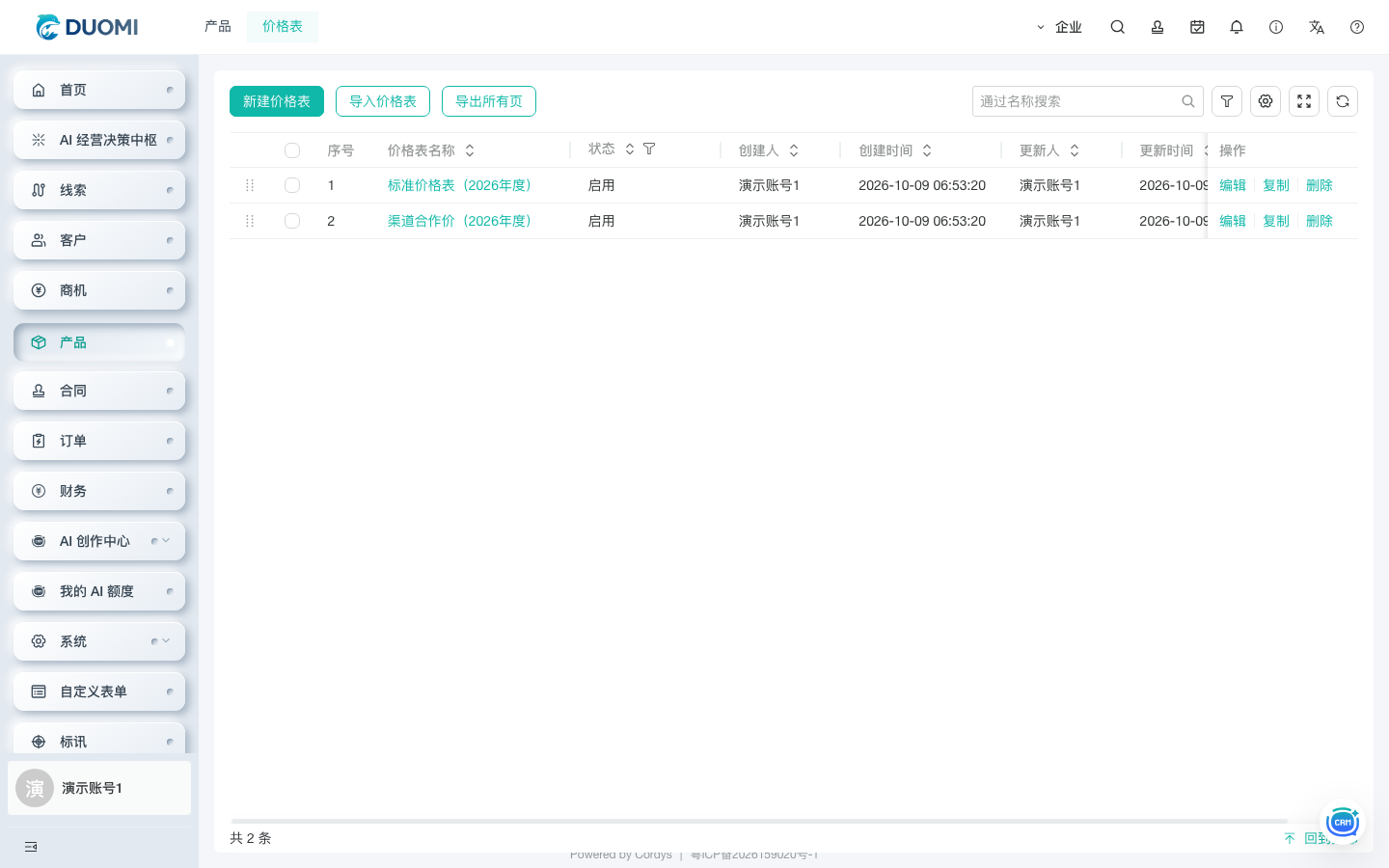Delete the 标准价格表 row
The image size is (1389, 868).
point(1320,185)
